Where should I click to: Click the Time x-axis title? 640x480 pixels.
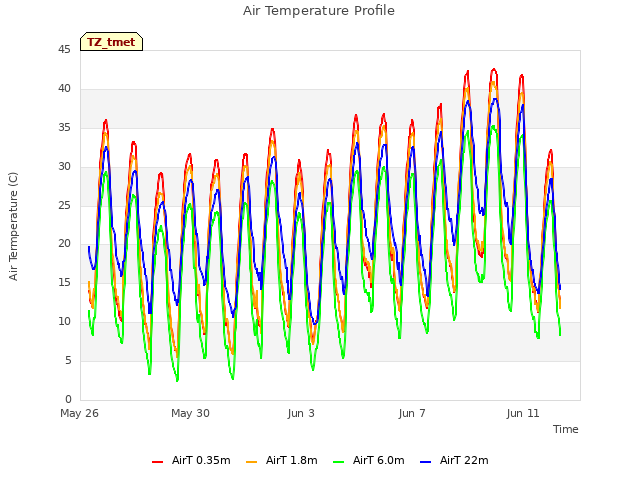point(566,429)
